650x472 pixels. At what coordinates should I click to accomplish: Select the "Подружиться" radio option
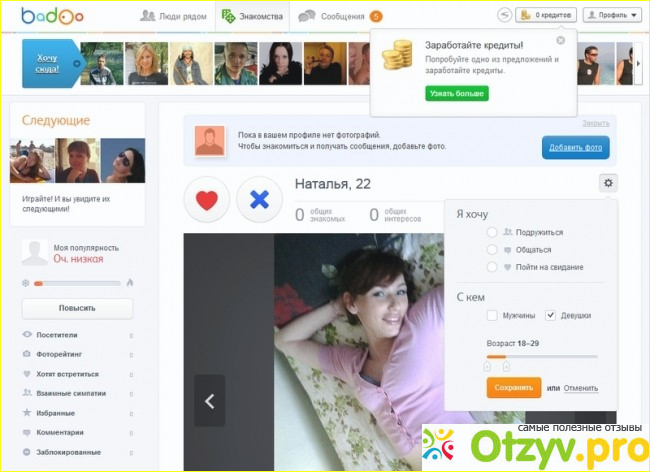click(x=492, y=231)
